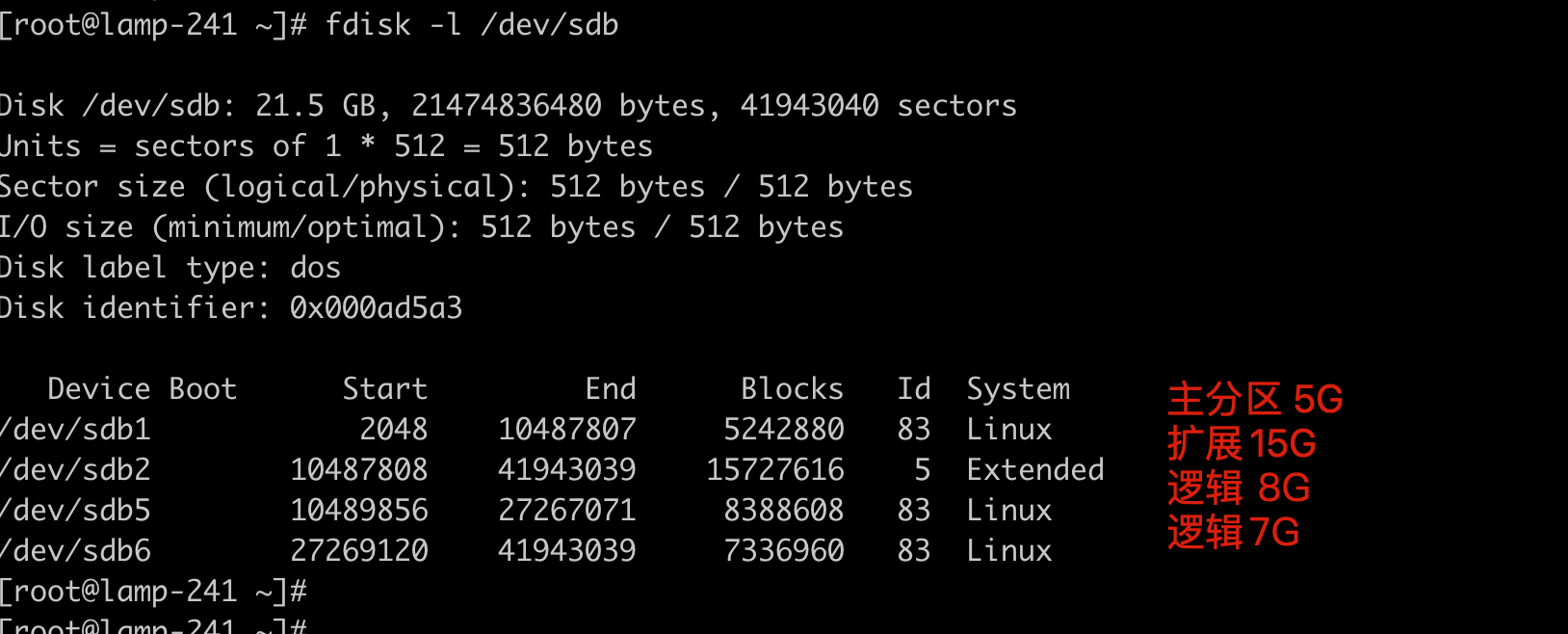Click the disk identifier value 0x000ad5a3
The width and height of the screenshot is (1568, 634).
coord(376,307)
